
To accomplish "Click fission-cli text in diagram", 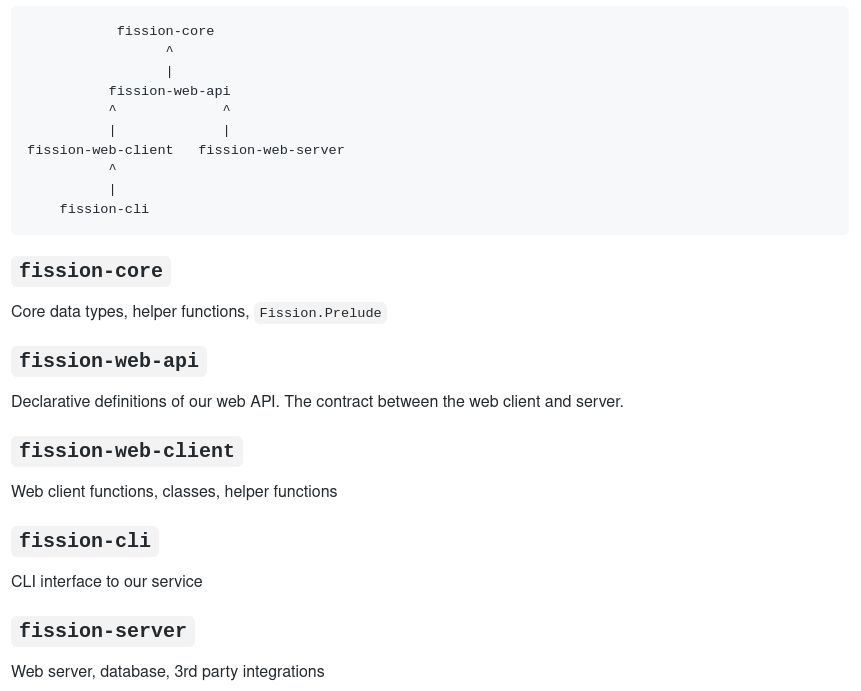I will (104, 209).
